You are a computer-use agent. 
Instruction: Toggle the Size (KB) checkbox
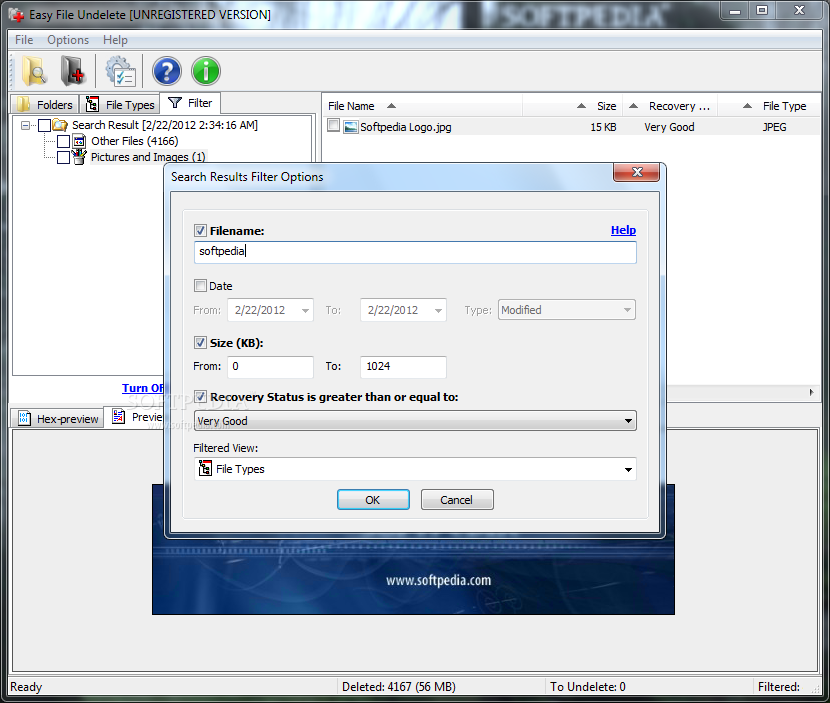pyautogui.click(x=200, y=343)
